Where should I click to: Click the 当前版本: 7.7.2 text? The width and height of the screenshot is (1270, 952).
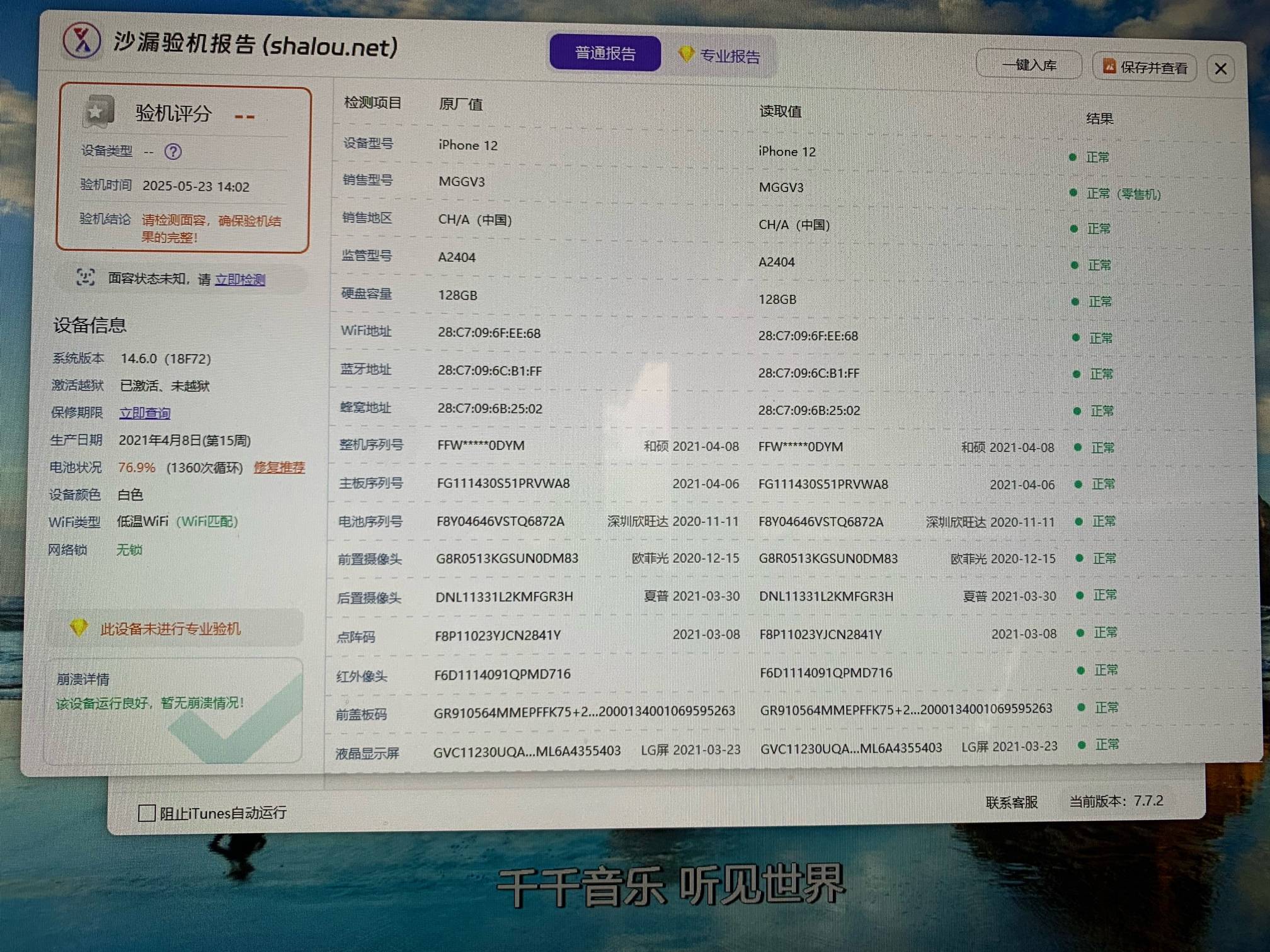pyautogui.click(x=1116, y=801)
